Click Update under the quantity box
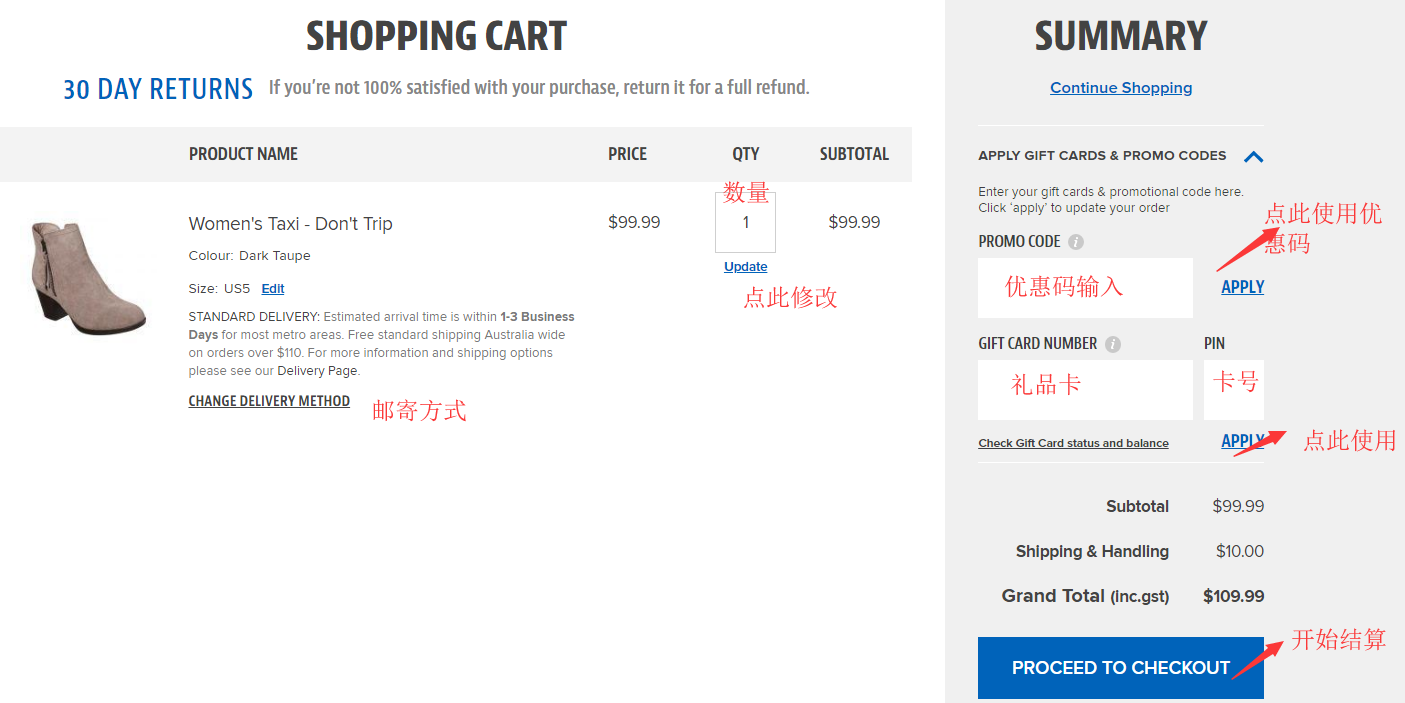Image resolution: width=1405 pixels, height=703 pixels. [745, 267]
